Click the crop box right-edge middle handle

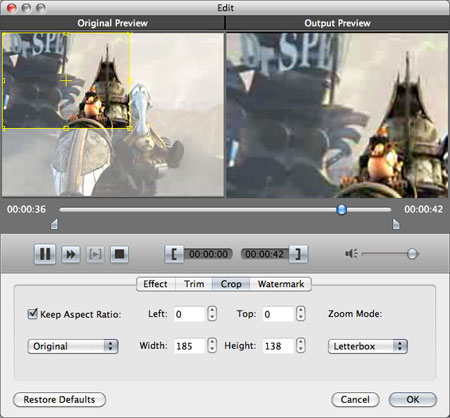click(x=130, y=81)
